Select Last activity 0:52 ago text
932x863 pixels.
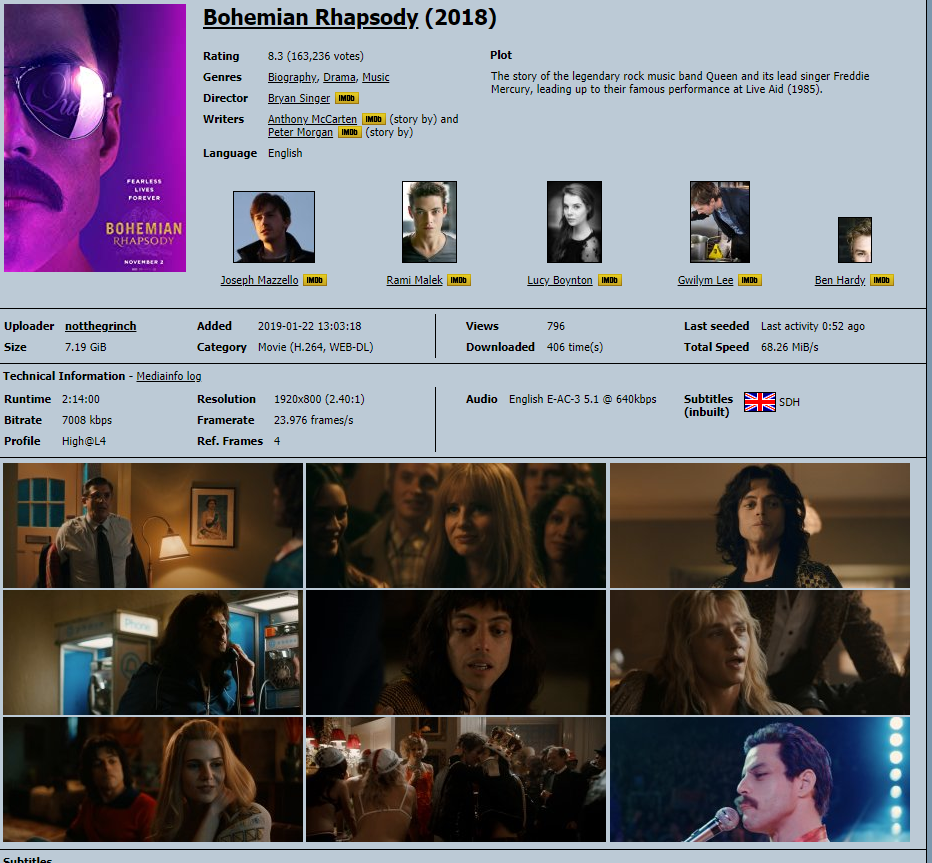pos(813,326)
